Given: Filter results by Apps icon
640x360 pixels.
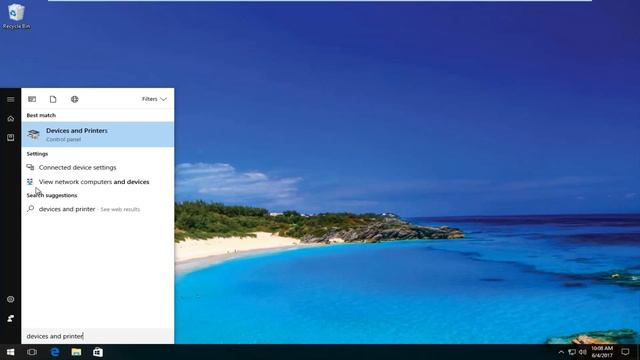Looking at the screenshot, I should click(x=32, y=99).
